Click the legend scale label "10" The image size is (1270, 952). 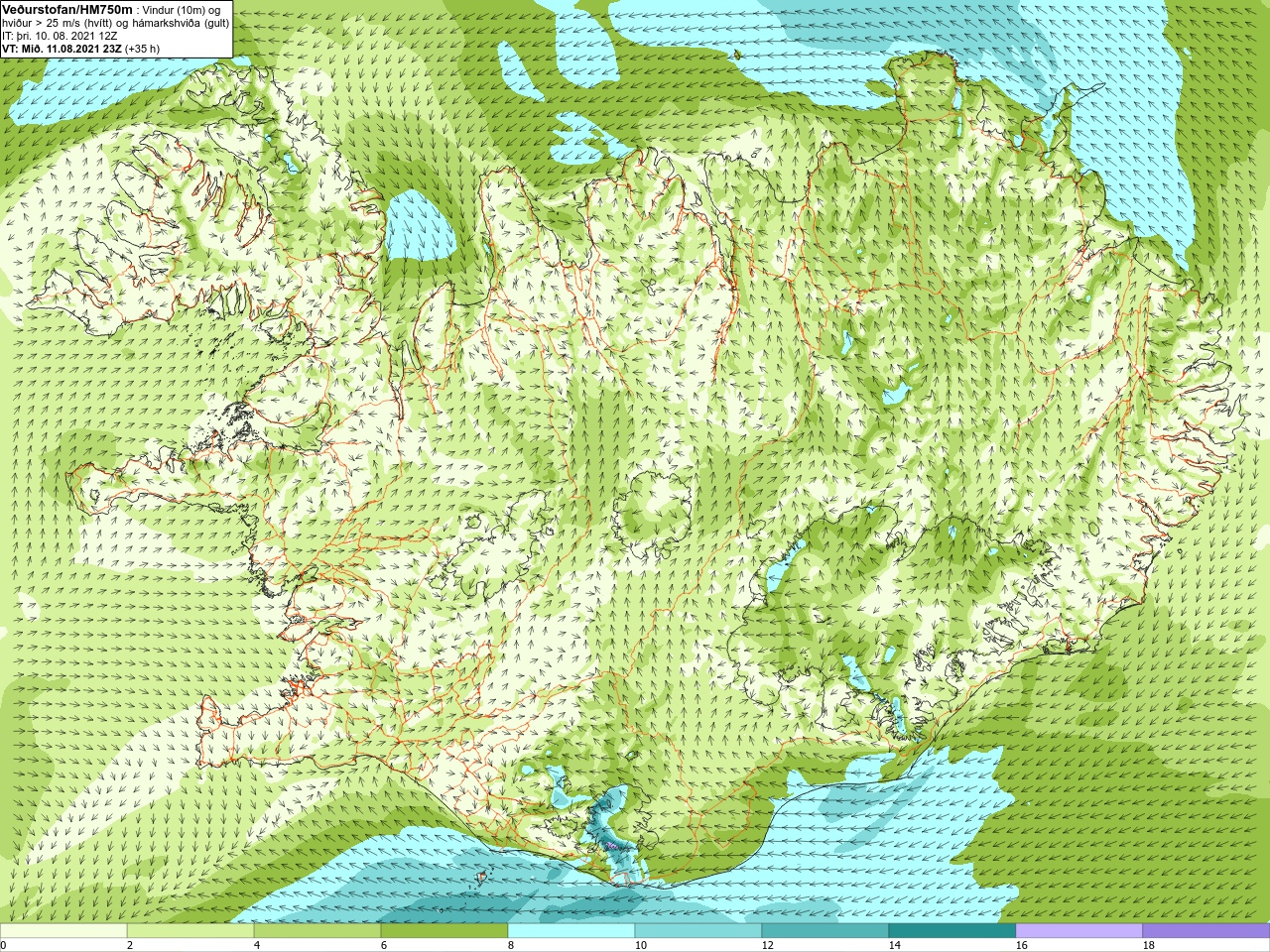tap(640, 945)
